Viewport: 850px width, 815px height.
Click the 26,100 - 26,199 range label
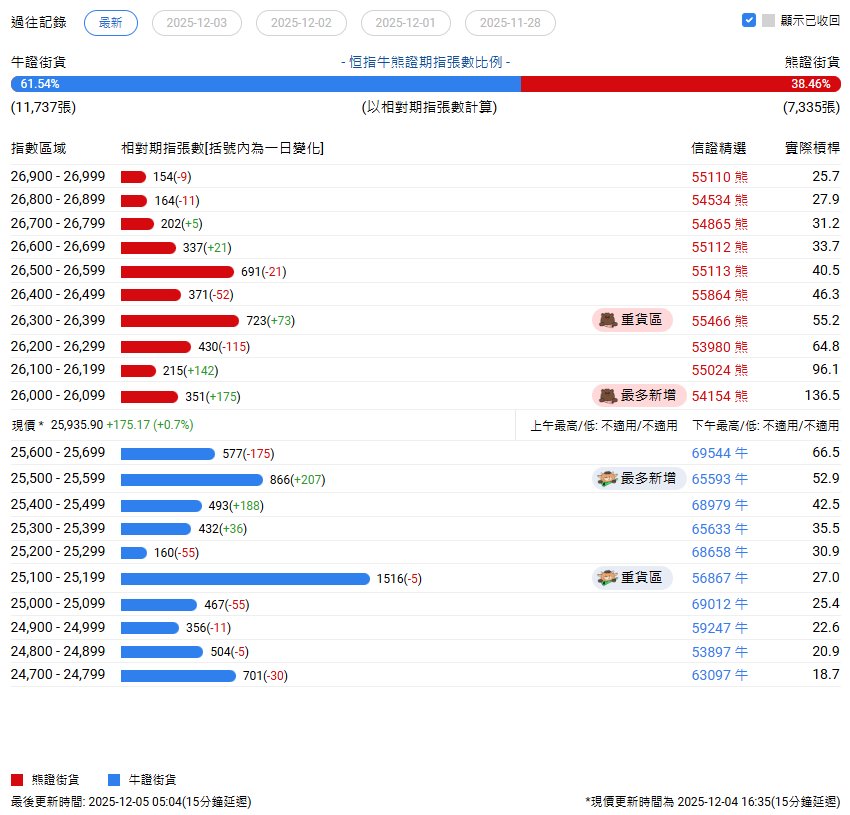[x=58, y=369]
